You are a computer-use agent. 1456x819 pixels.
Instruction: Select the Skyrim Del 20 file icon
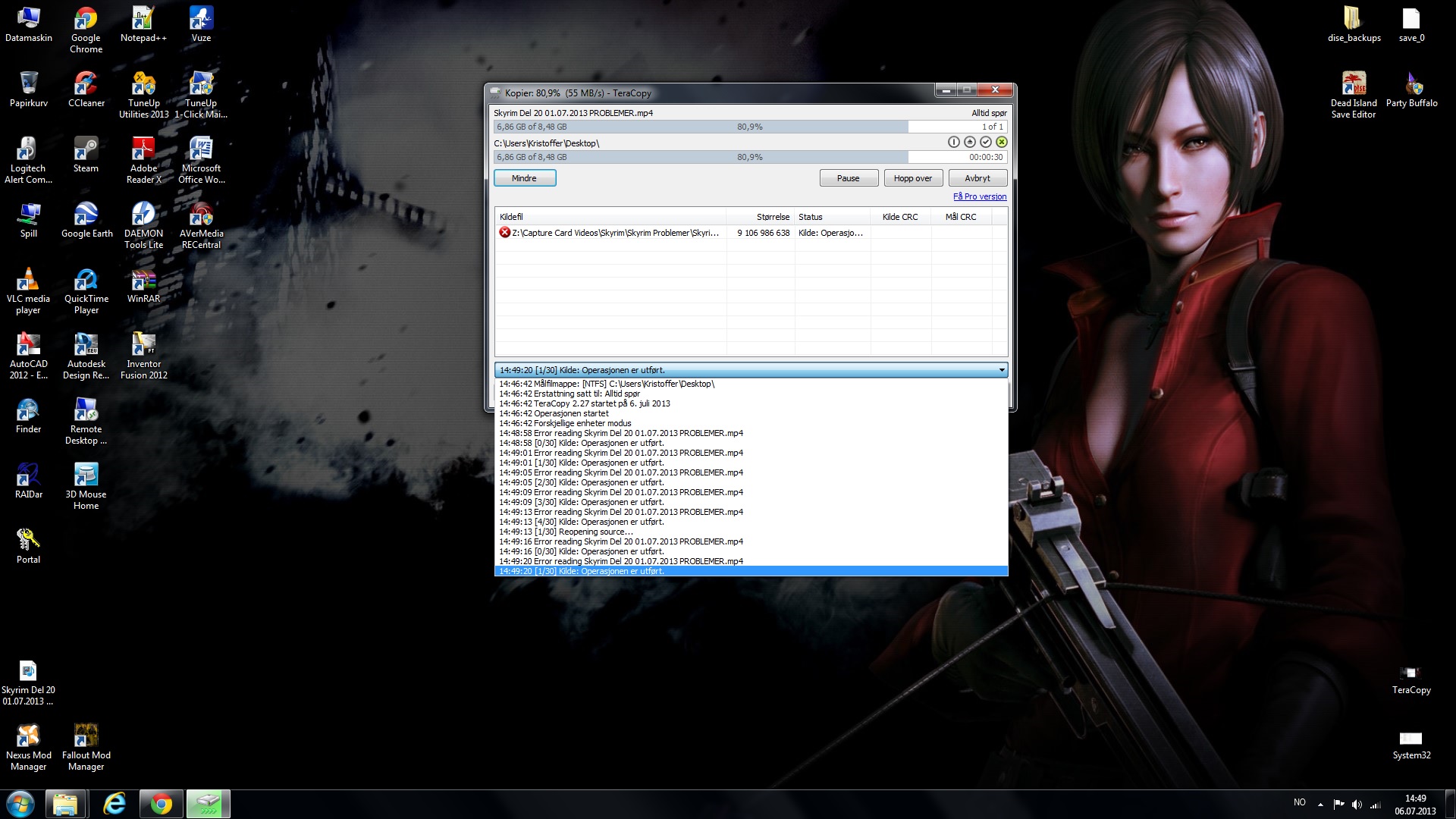28,682
